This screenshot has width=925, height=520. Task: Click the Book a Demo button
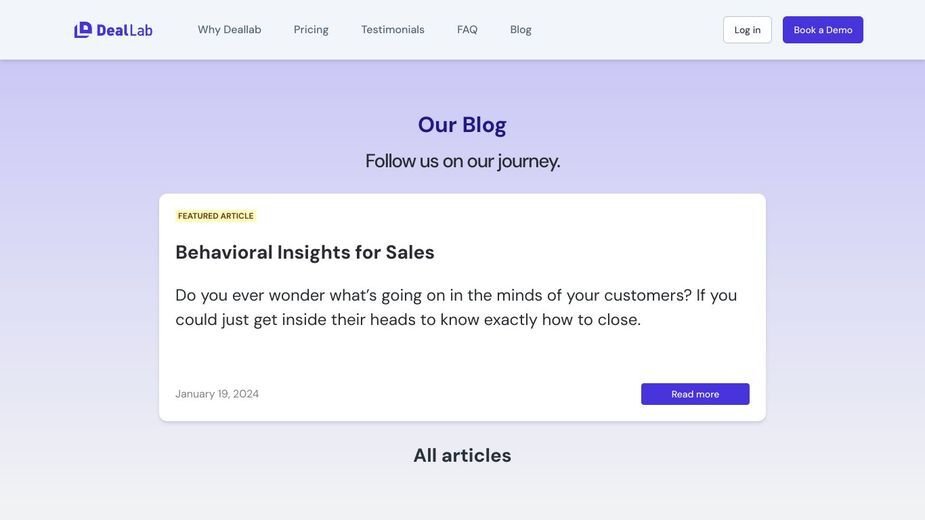click(x=823, y=30)
